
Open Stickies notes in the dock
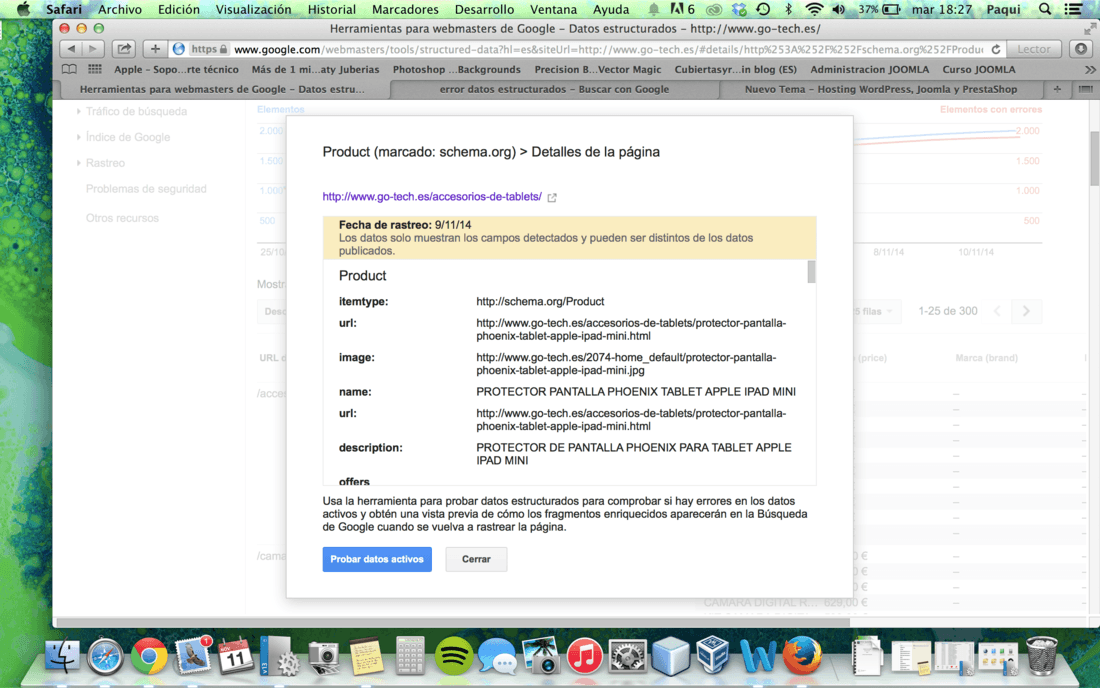pos(366,656)
